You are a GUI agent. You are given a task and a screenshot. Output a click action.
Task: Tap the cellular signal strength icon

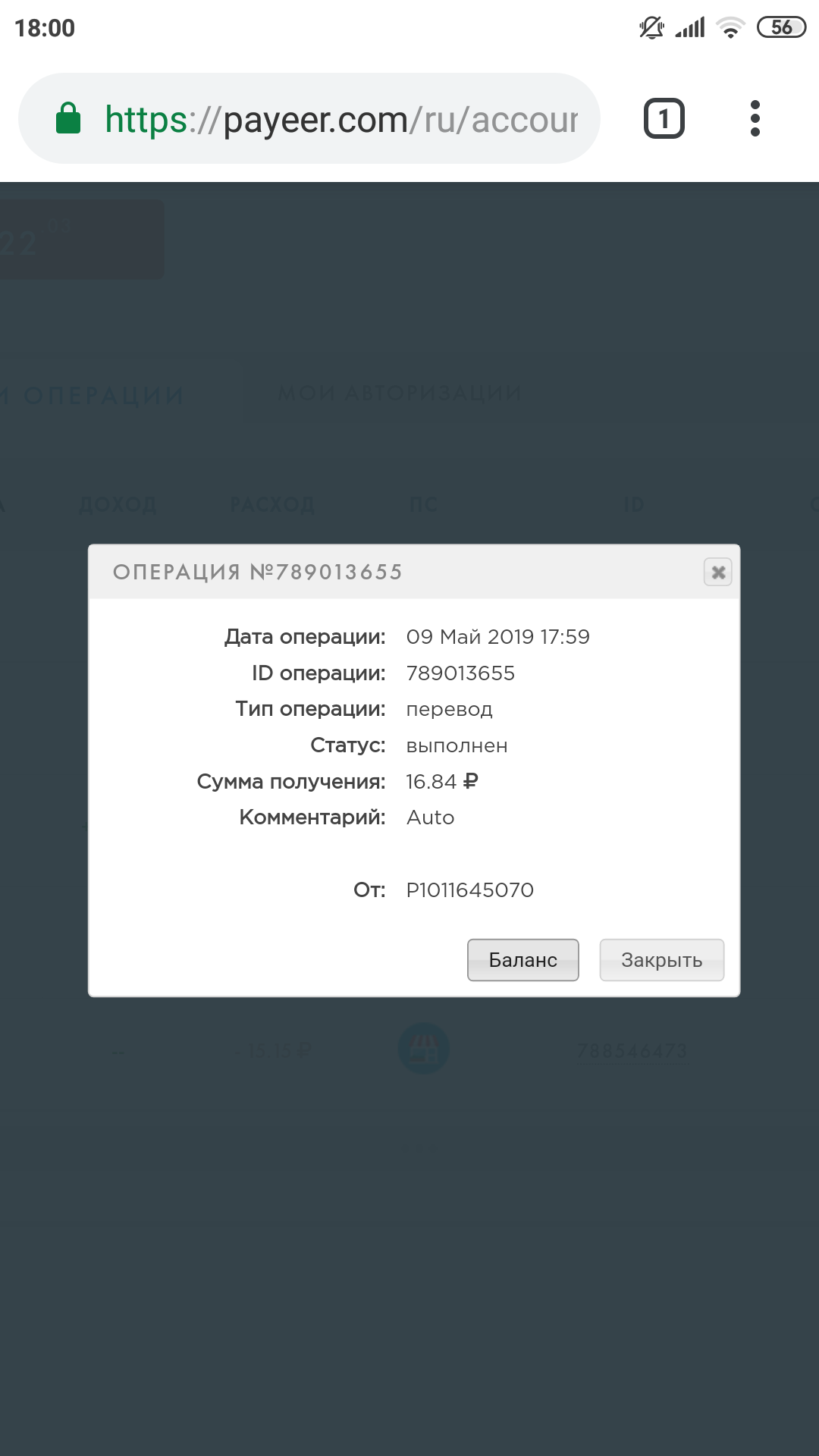click(x=690, y=28)
